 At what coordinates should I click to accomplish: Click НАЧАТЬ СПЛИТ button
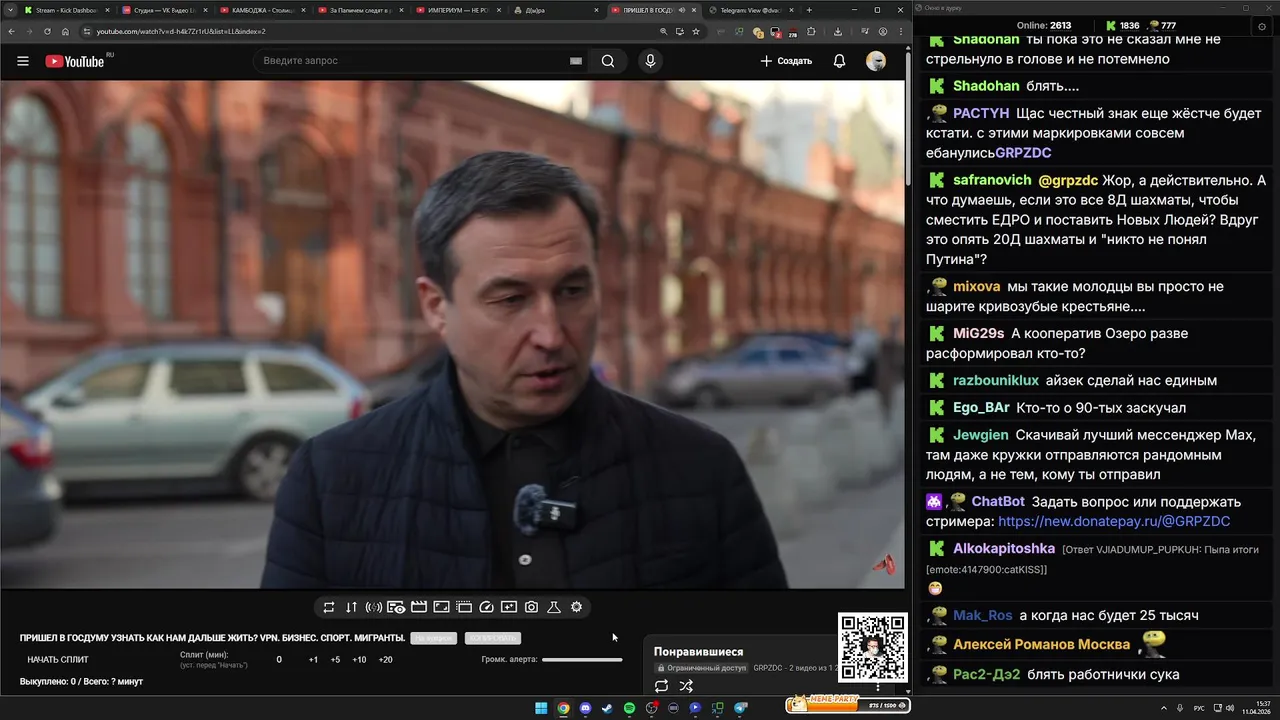point(58,660)
